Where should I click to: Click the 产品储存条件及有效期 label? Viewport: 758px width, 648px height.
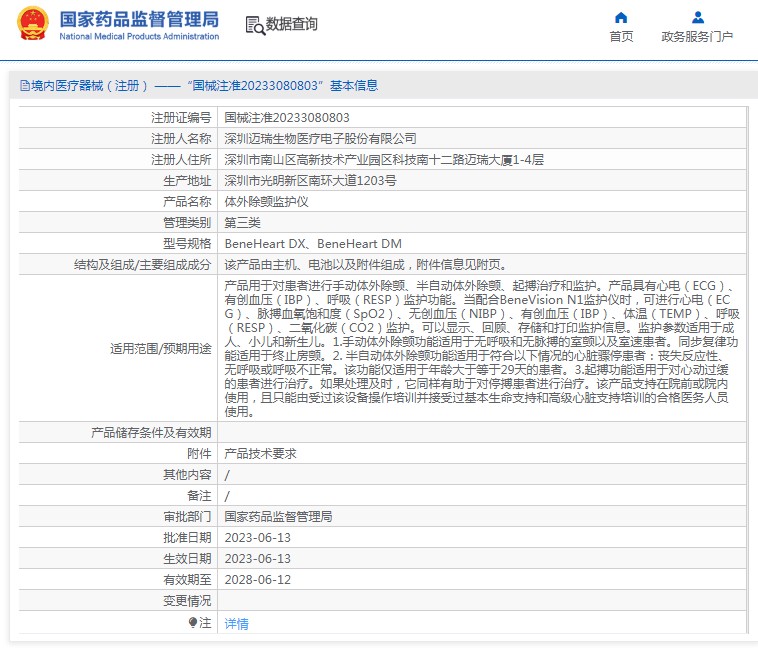[x=151, y=432]
